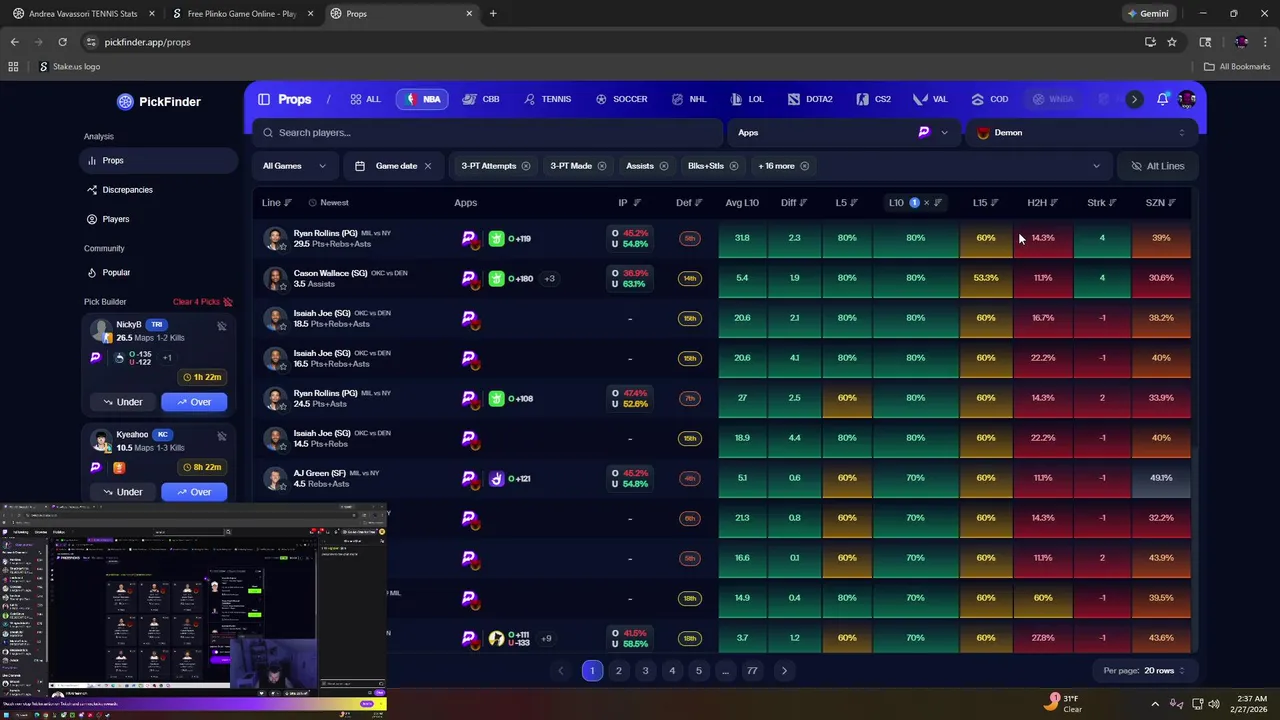Remove Kyeahoo pick with crossed-out pin icon

pos(222,436)
